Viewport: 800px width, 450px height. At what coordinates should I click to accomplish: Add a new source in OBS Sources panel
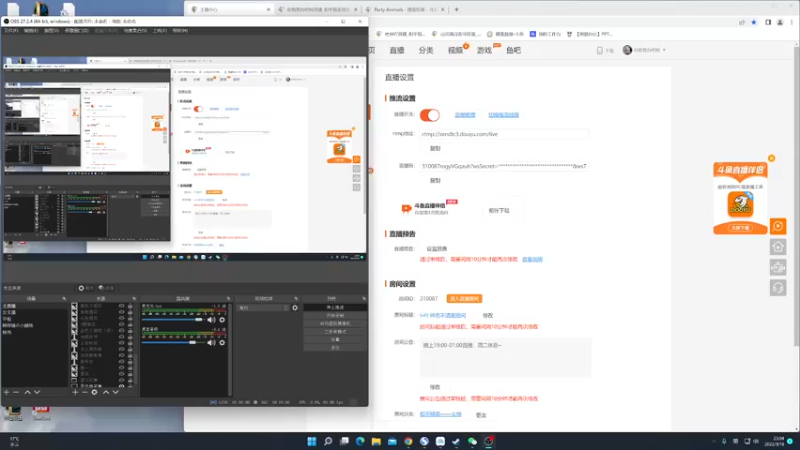[x=75, y=392]
